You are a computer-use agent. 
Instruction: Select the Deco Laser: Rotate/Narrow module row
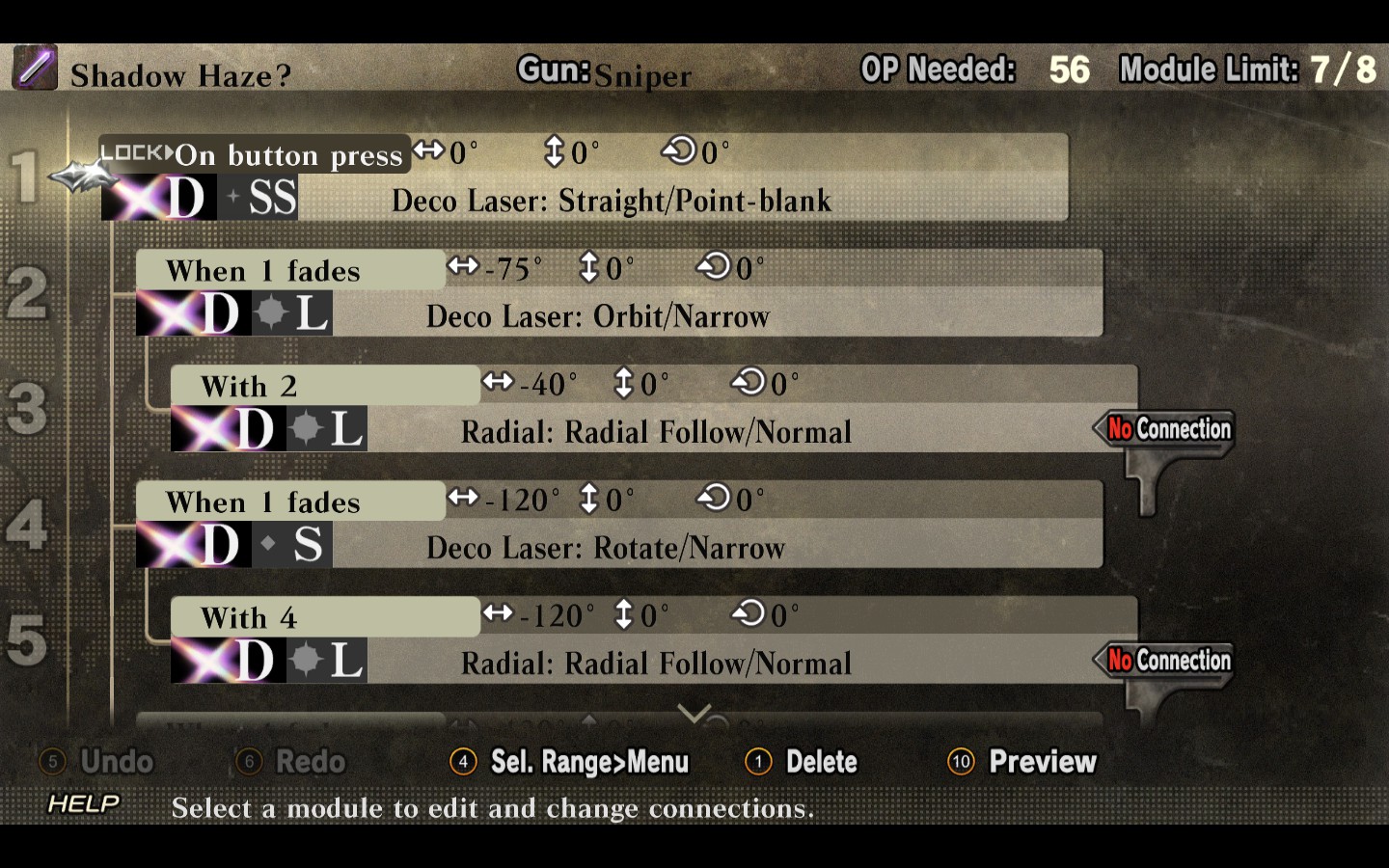[x=619, y=524]
